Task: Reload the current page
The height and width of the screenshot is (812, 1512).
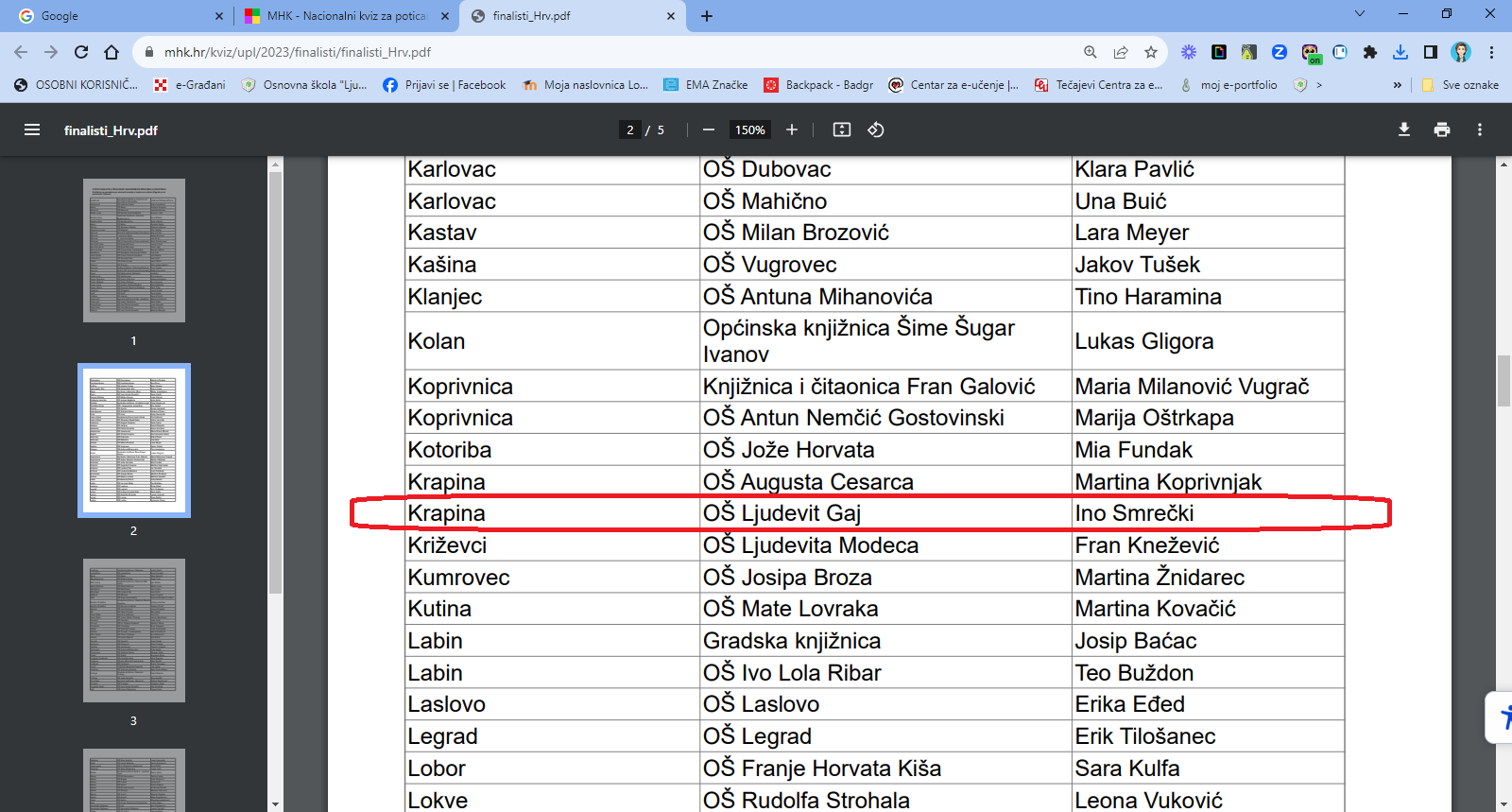Action: coord(81,52)
